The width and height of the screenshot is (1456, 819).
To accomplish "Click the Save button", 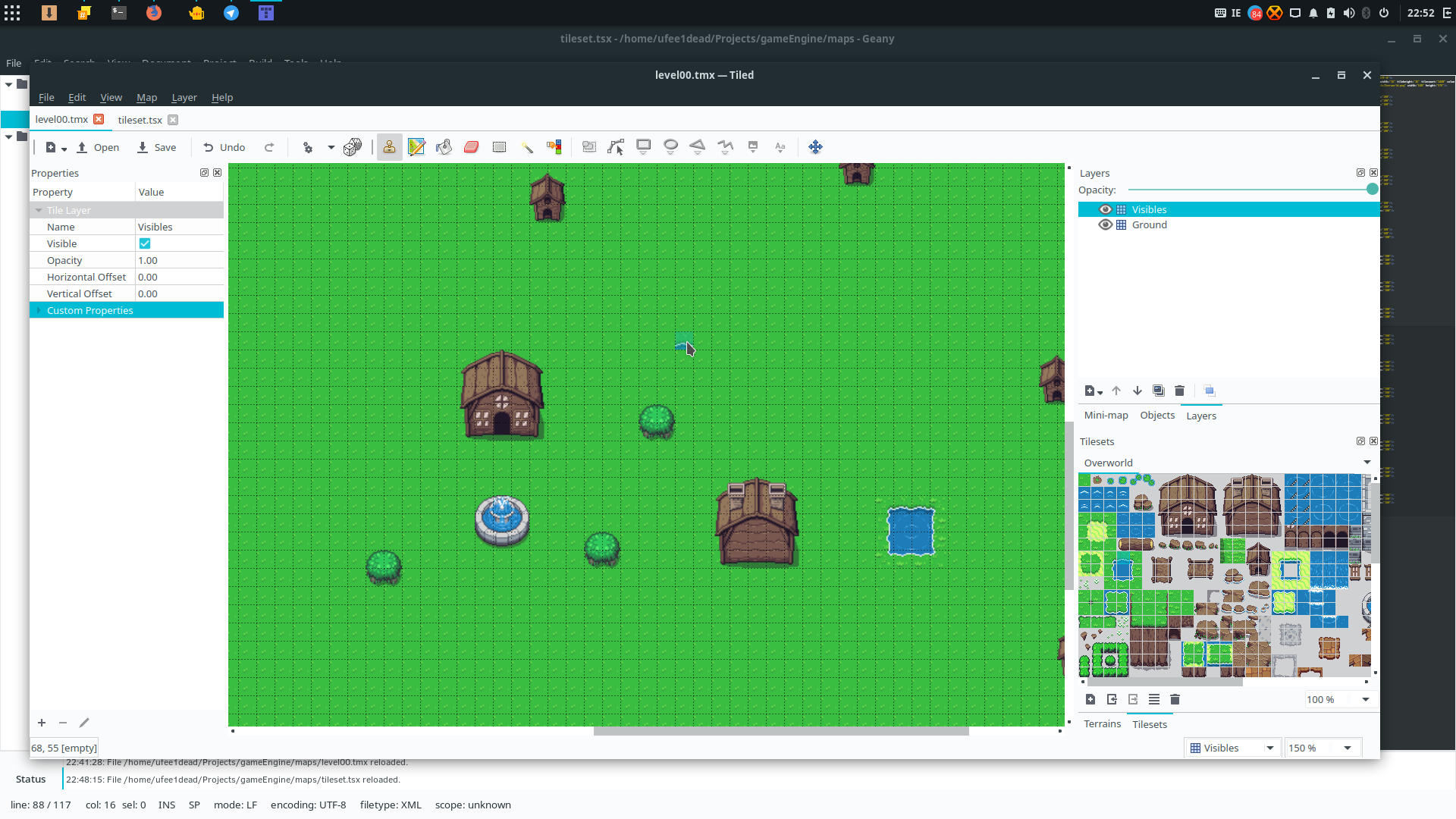I will [157, 147].
